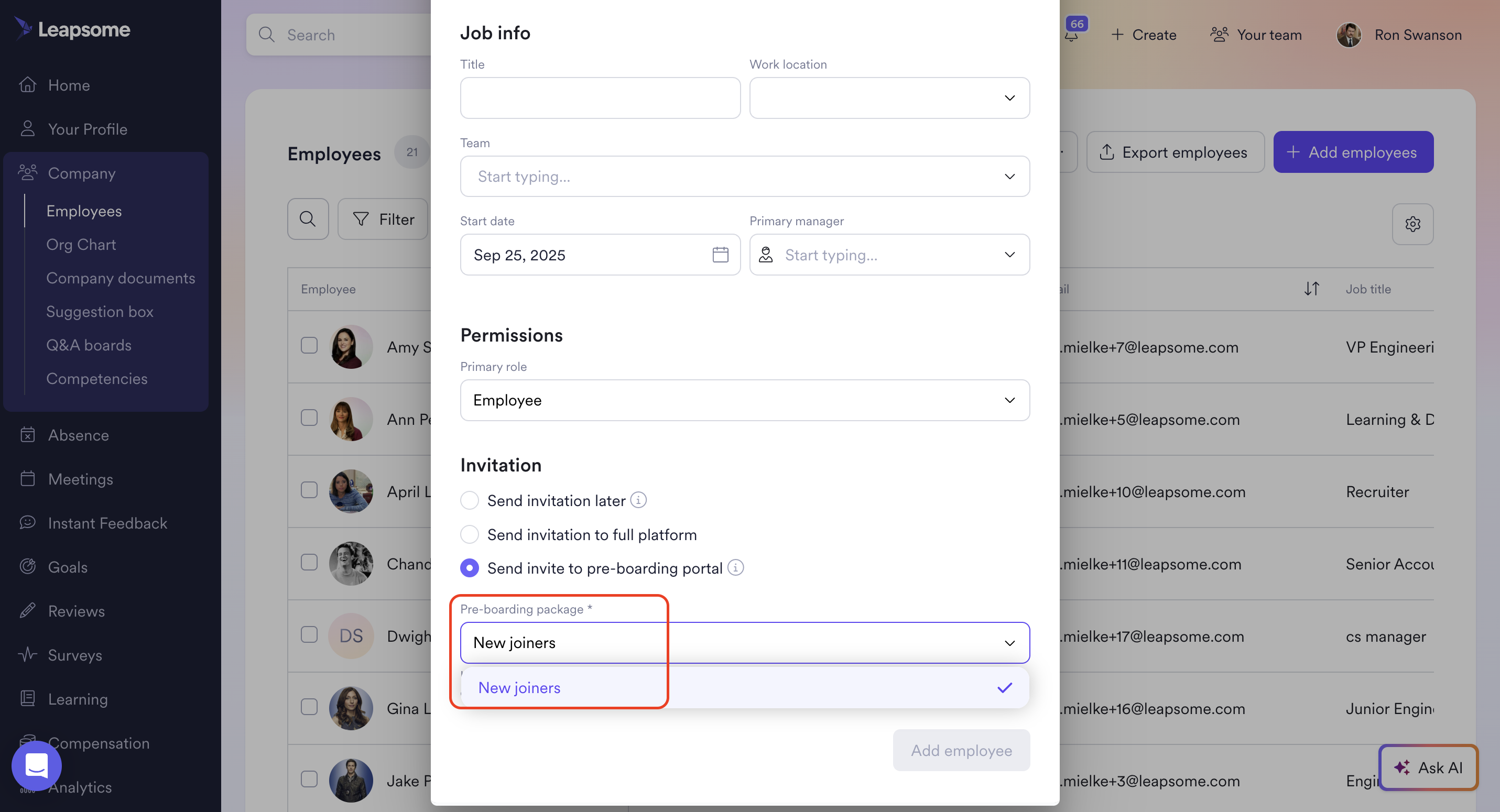This screenshot has height=812, width=1500.
Task: Open the Intercom chat bubble
Action: click(36, 765)
